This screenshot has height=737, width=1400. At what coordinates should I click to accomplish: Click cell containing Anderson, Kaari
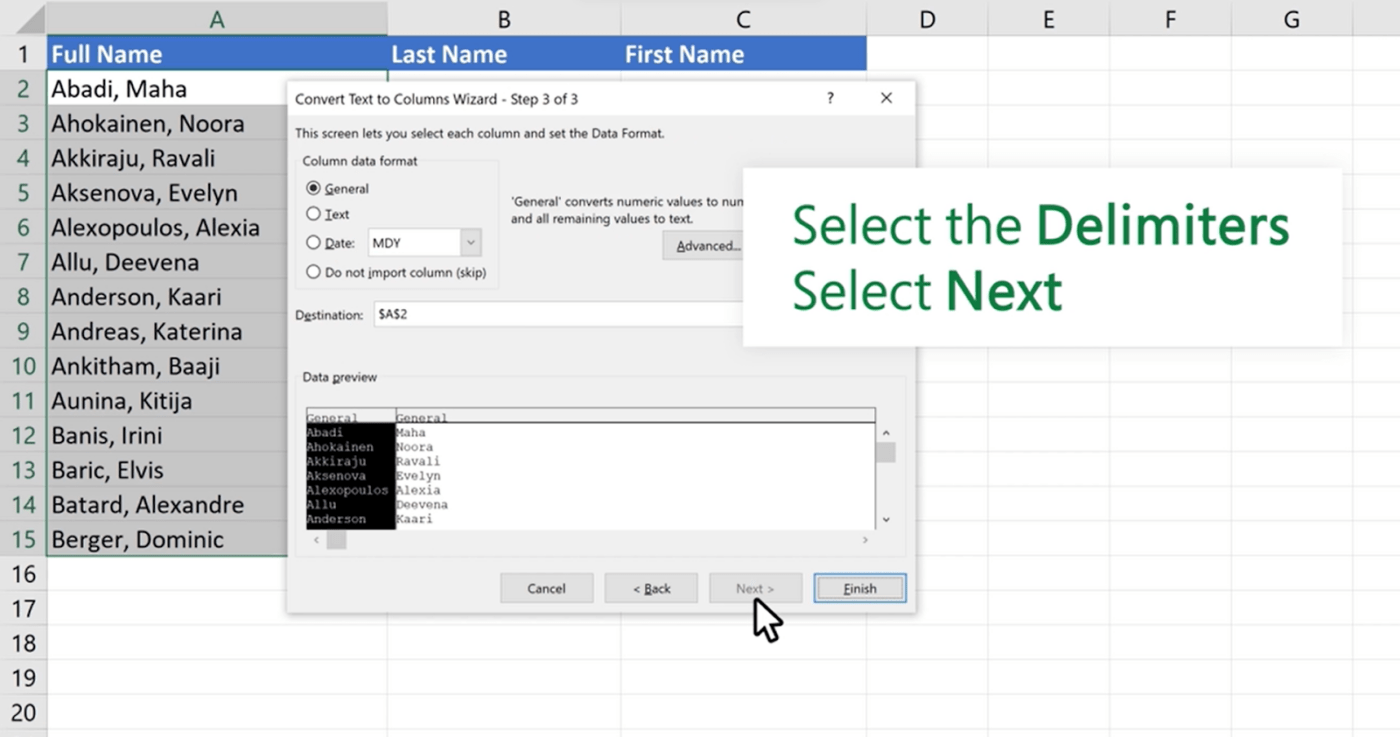[166, 297]
